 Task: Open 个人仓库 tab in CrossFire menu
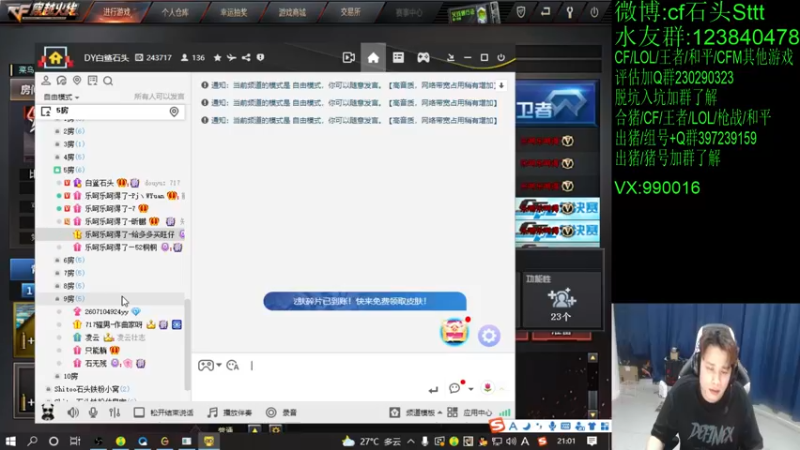click(x=175, y=12)
